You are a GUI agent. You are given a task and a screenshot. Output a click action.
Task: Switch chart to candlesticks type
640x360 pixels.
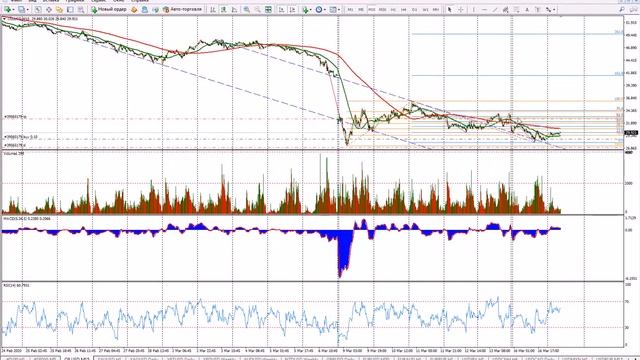pyautogui.click(x=223, y=9)
